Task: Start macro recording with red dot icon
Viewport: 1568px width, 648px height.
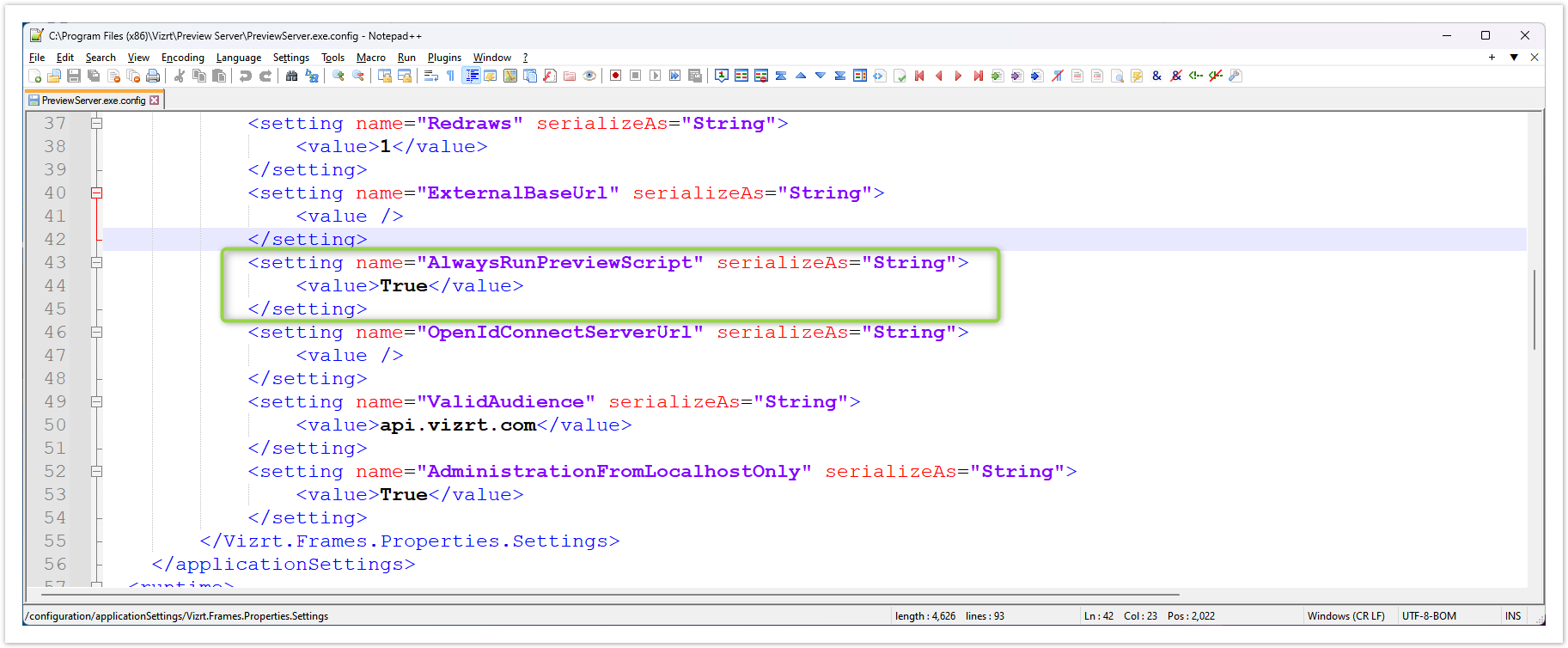Action: click(616, 76)
